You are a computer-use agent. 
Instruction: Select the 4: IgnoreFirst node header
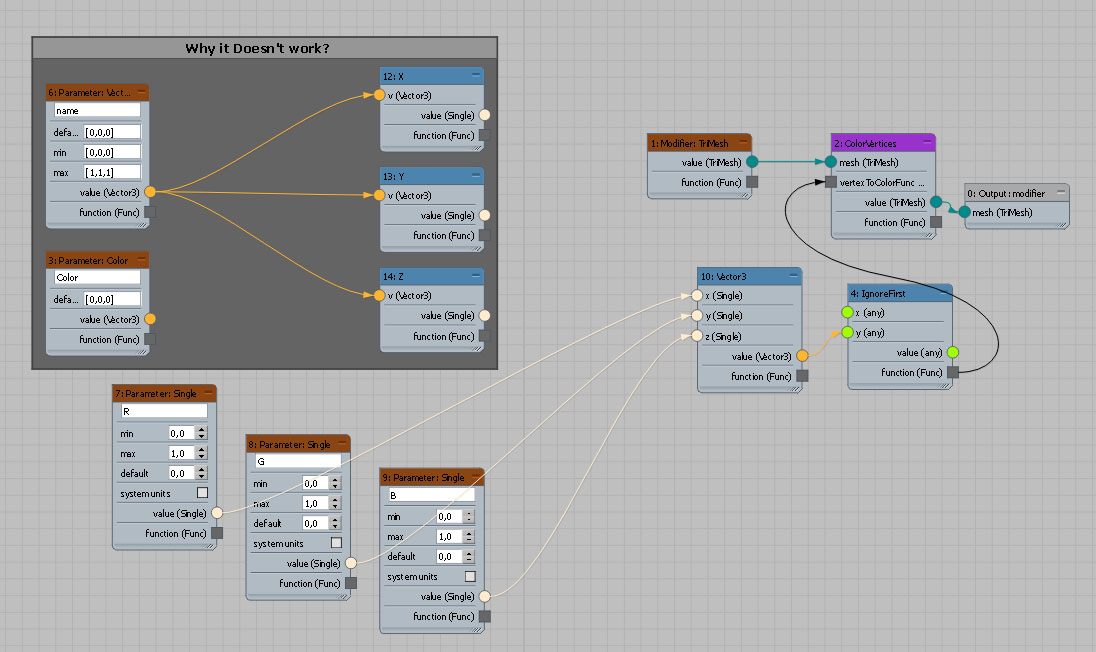point(900,294)
